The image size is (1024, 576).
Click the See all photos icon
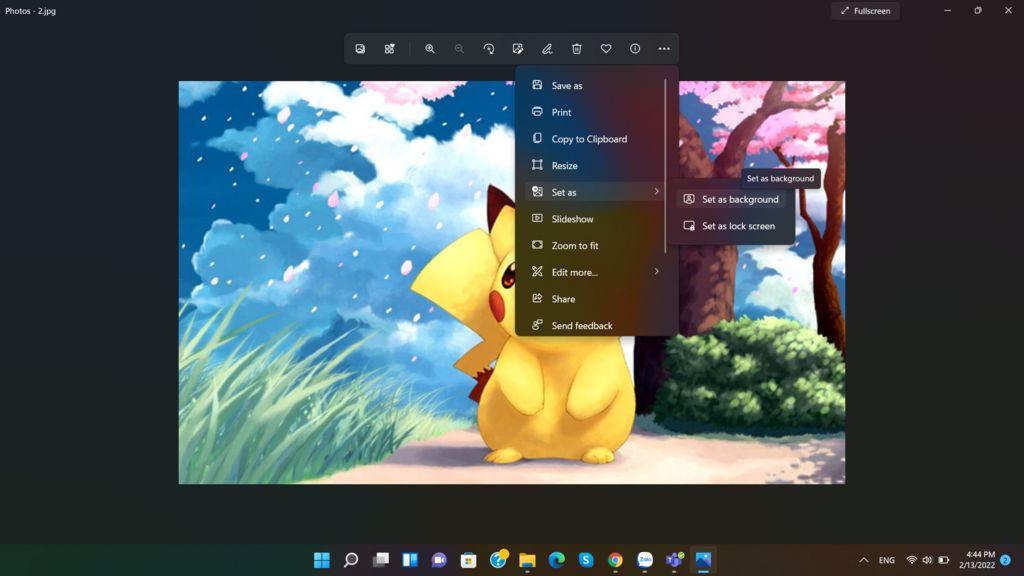click(360, 49)
